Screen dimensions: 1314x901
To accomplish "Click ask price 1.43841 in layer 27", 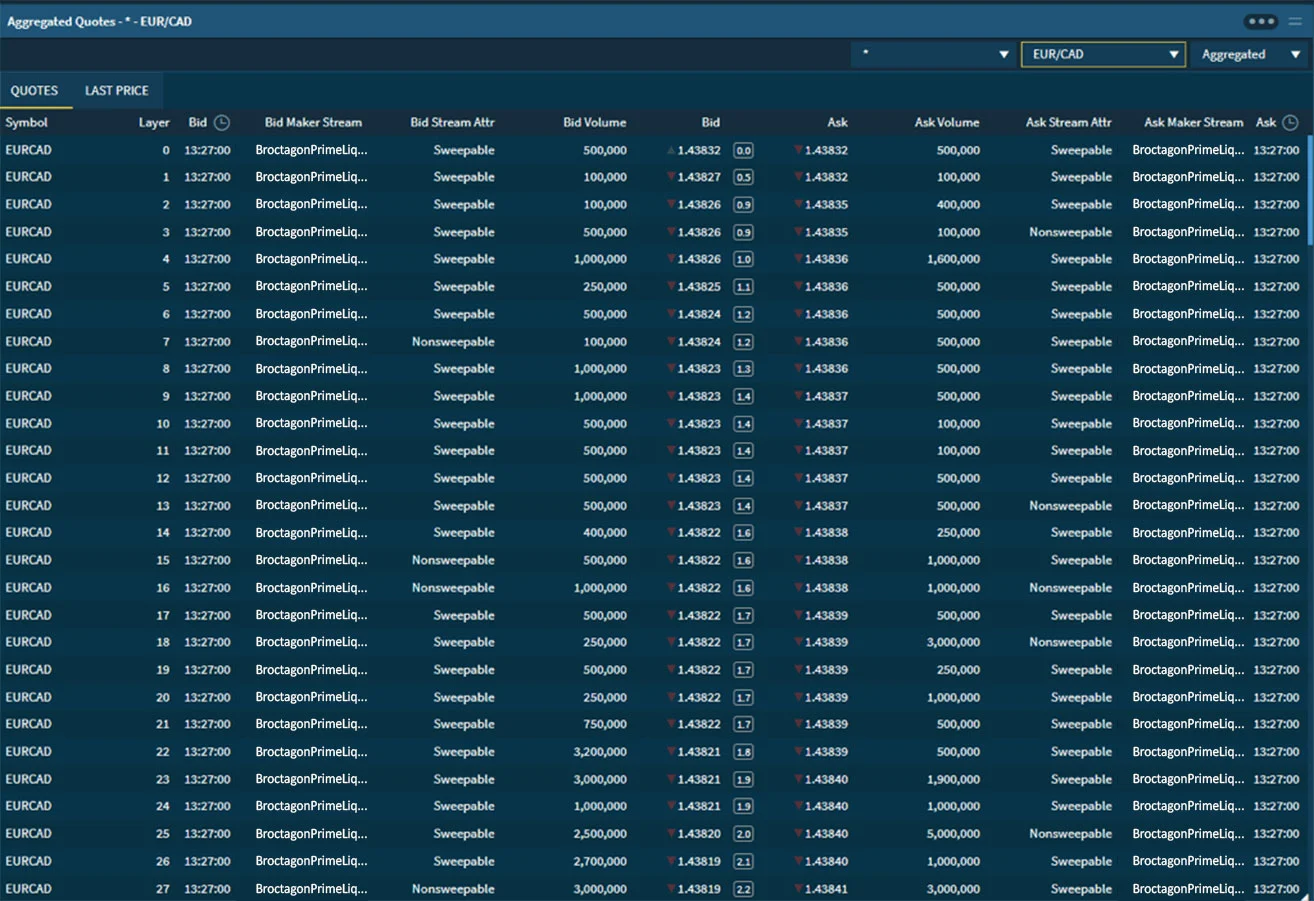I will (826, 889).
